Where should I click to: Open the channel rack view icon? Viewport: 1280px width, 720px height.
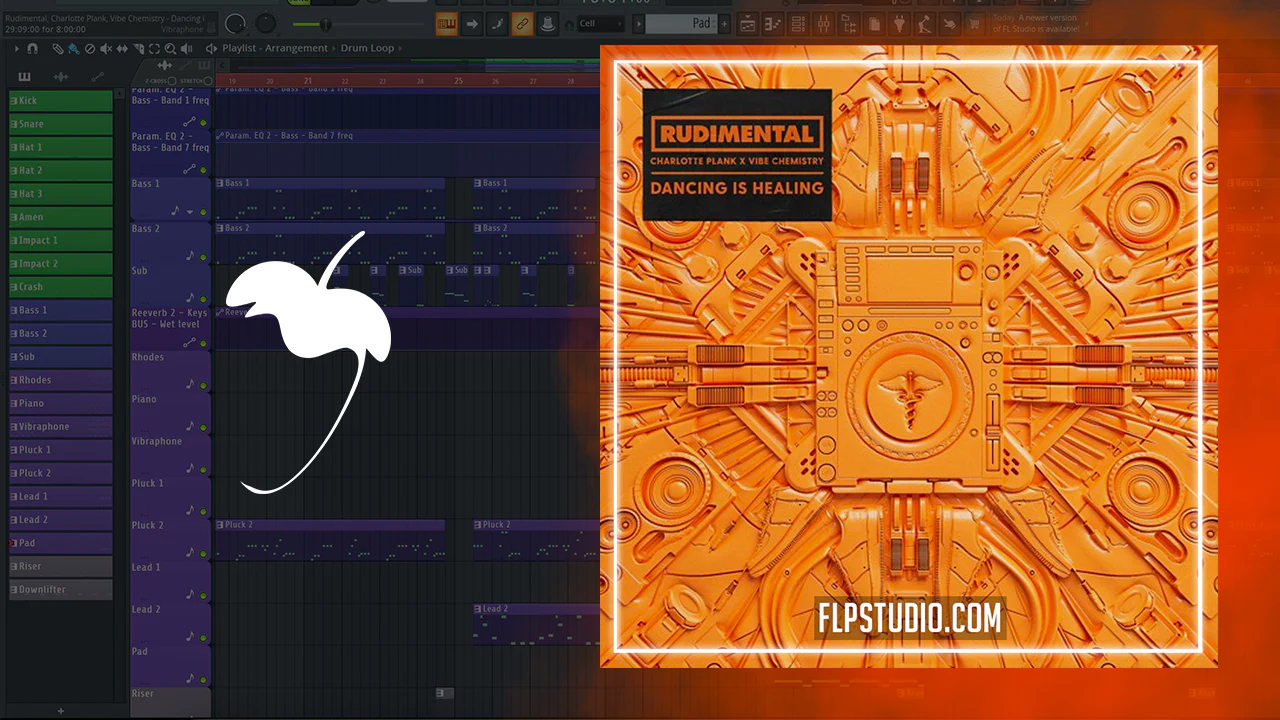pyautogui.click(x=799, y=24)
